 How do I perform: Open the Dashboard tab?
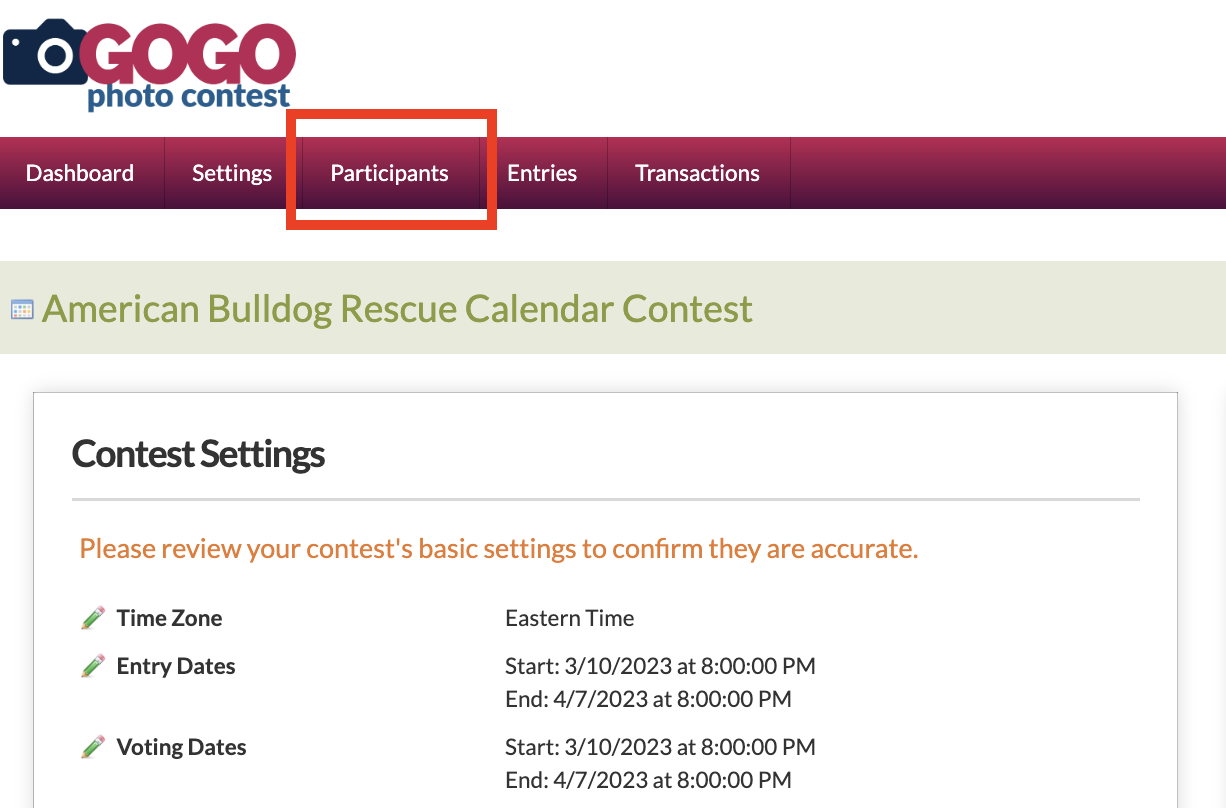tap(80, 173)
